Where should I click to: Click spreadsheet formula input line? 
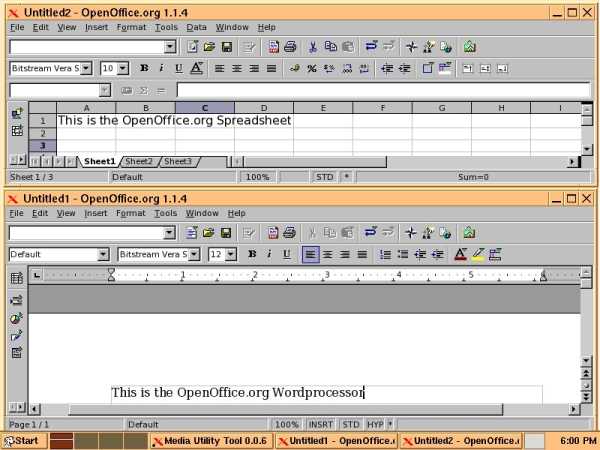coord(384,90)
